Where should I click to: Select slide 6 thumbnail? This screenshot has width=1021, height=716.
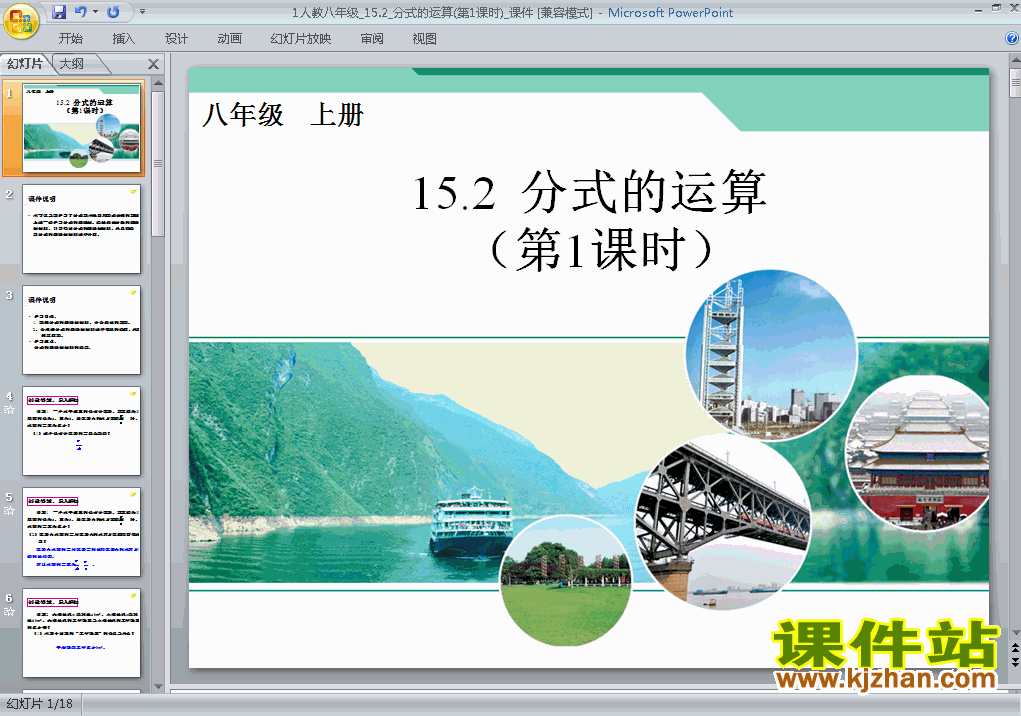click(81, 633)
